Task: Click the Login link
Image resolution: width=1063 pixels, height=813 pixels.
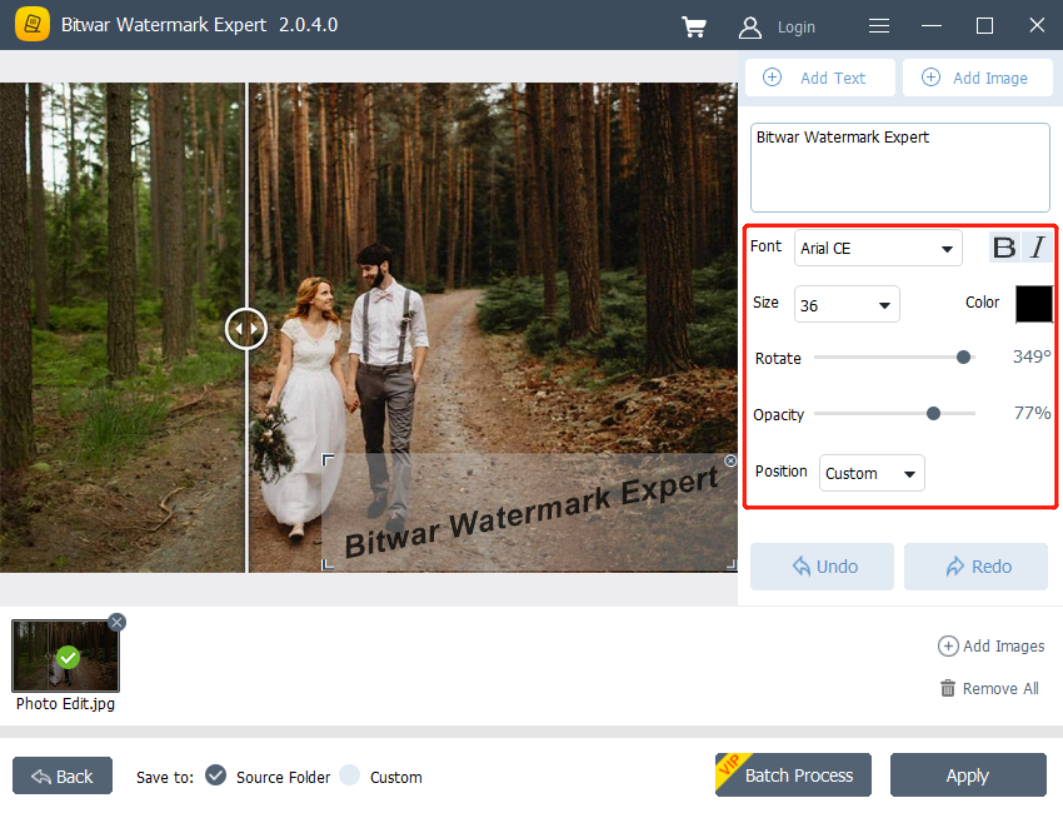Action: coord(796,27)
